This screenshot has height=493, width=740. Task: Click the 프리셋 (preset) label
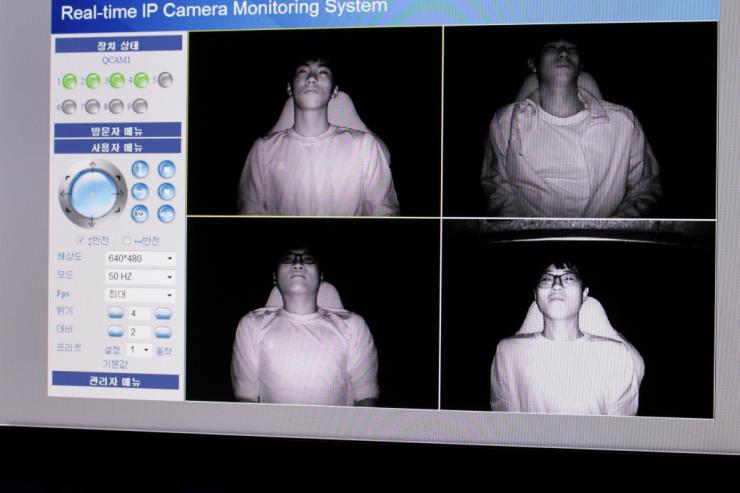tap(69, 349)
